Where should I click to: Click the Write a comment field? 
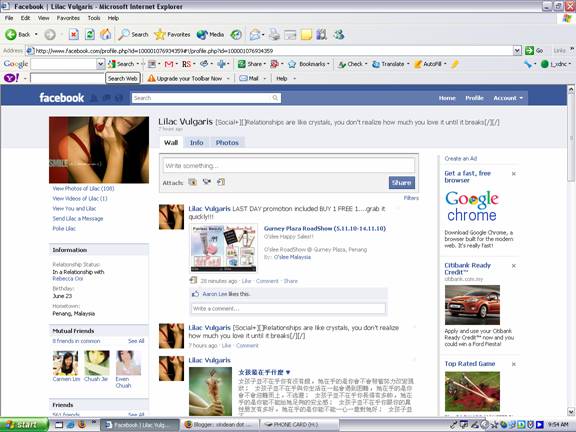point(288,309)
